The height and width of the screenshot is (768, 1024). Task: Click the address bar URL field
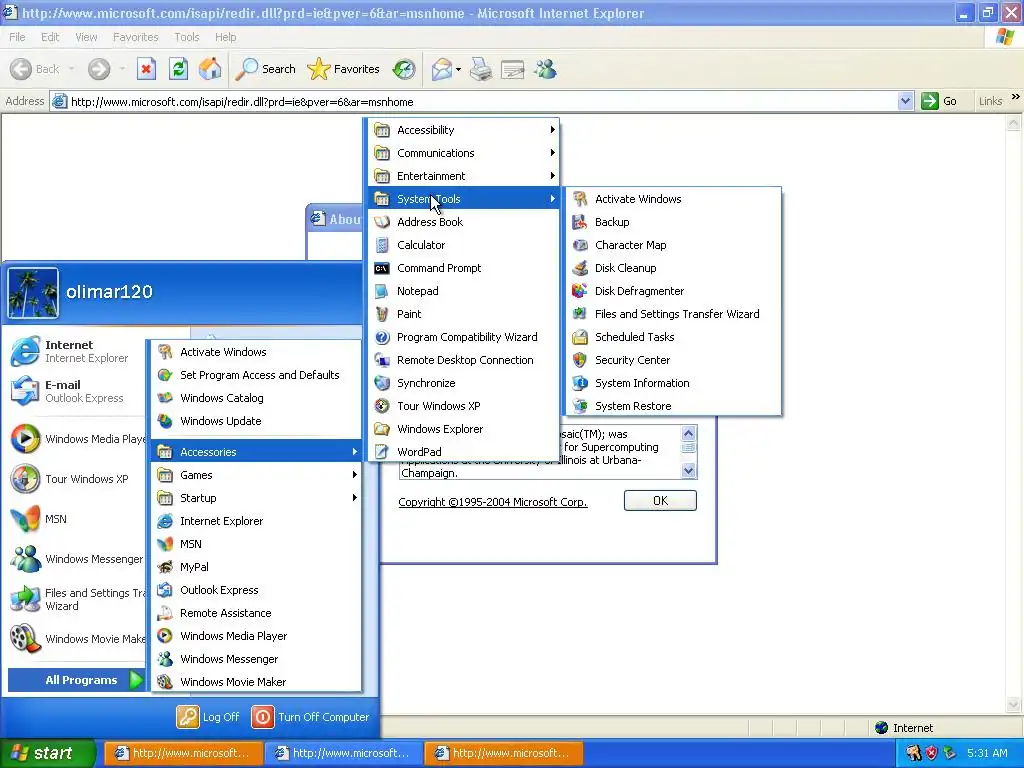coord(475,102)
